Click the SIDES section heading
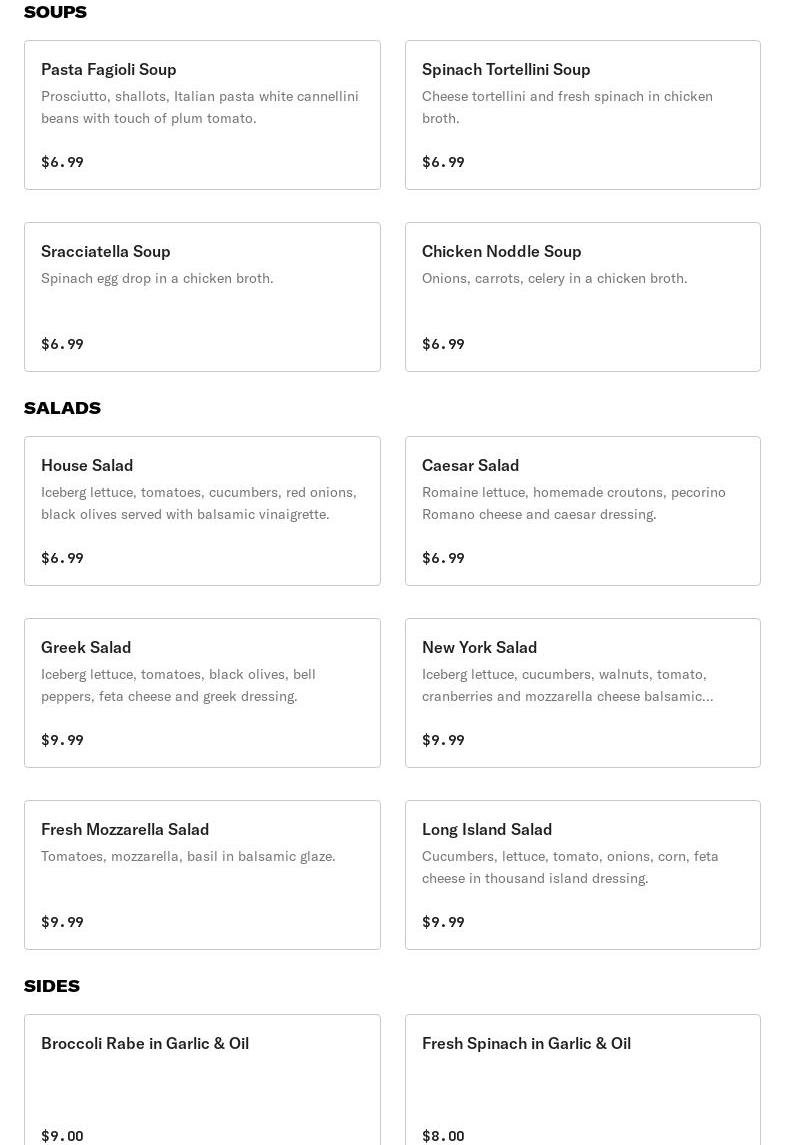Viewport: 785px width, 1145px height. [x=52, y=986]
